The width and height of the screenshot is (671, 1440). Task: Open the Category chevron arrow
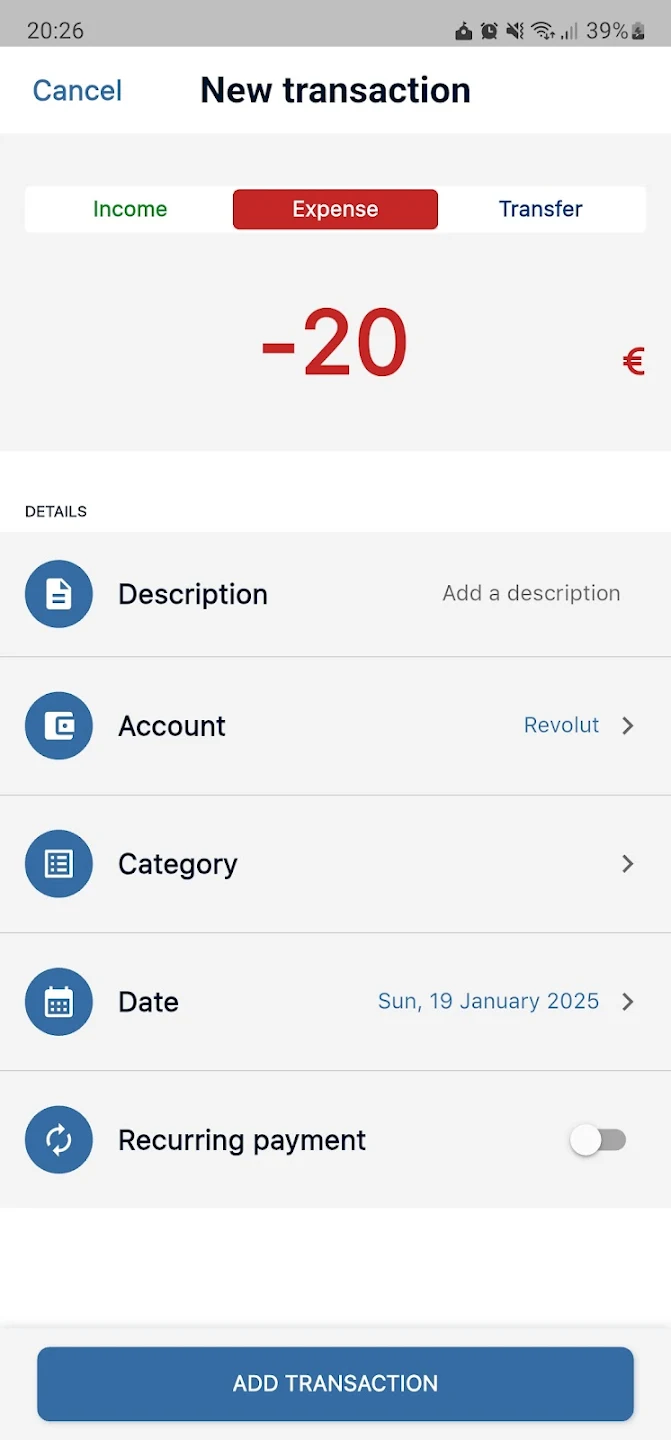[628, 864]
